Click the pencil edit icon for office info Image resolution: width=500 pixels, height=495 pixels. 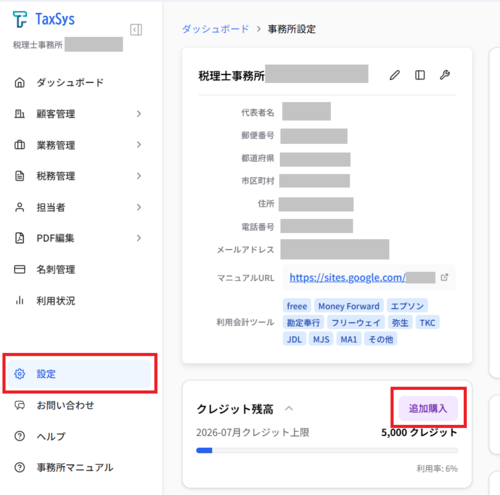(395, 75)
